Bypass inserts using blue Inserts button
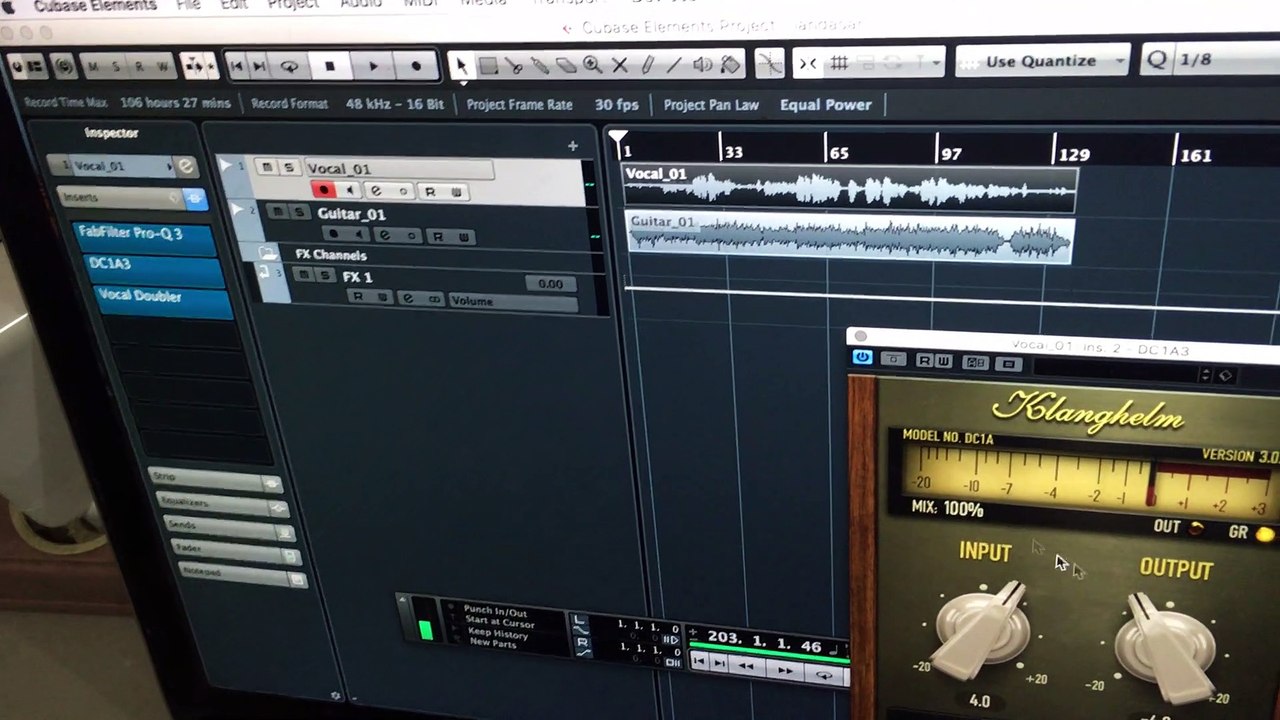This screenshot has width=1280, height=720. [x=195, y=200]
